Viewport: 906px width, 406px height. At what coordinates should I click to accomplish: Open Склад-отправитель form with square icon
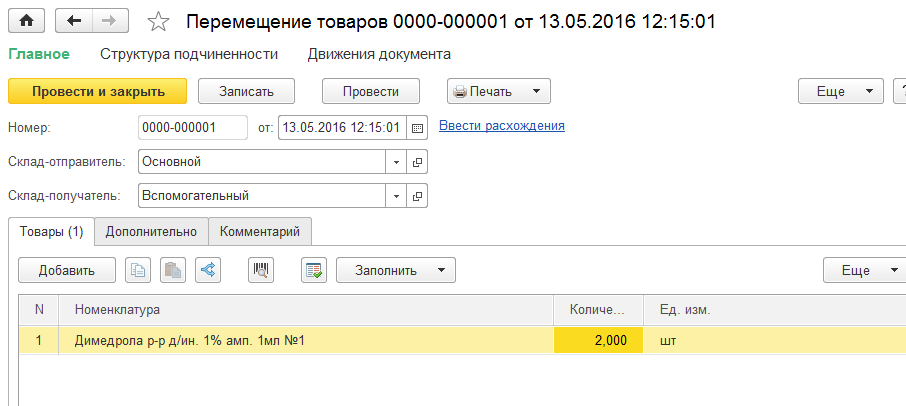tap(417, 162)
